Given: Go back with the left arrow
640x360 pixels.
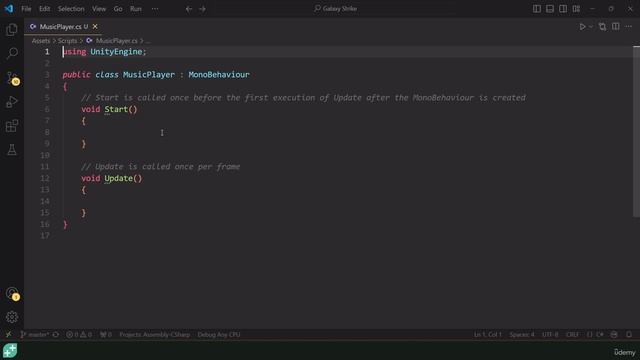Looking at the screenshot, I should click(x=189, y=9).
